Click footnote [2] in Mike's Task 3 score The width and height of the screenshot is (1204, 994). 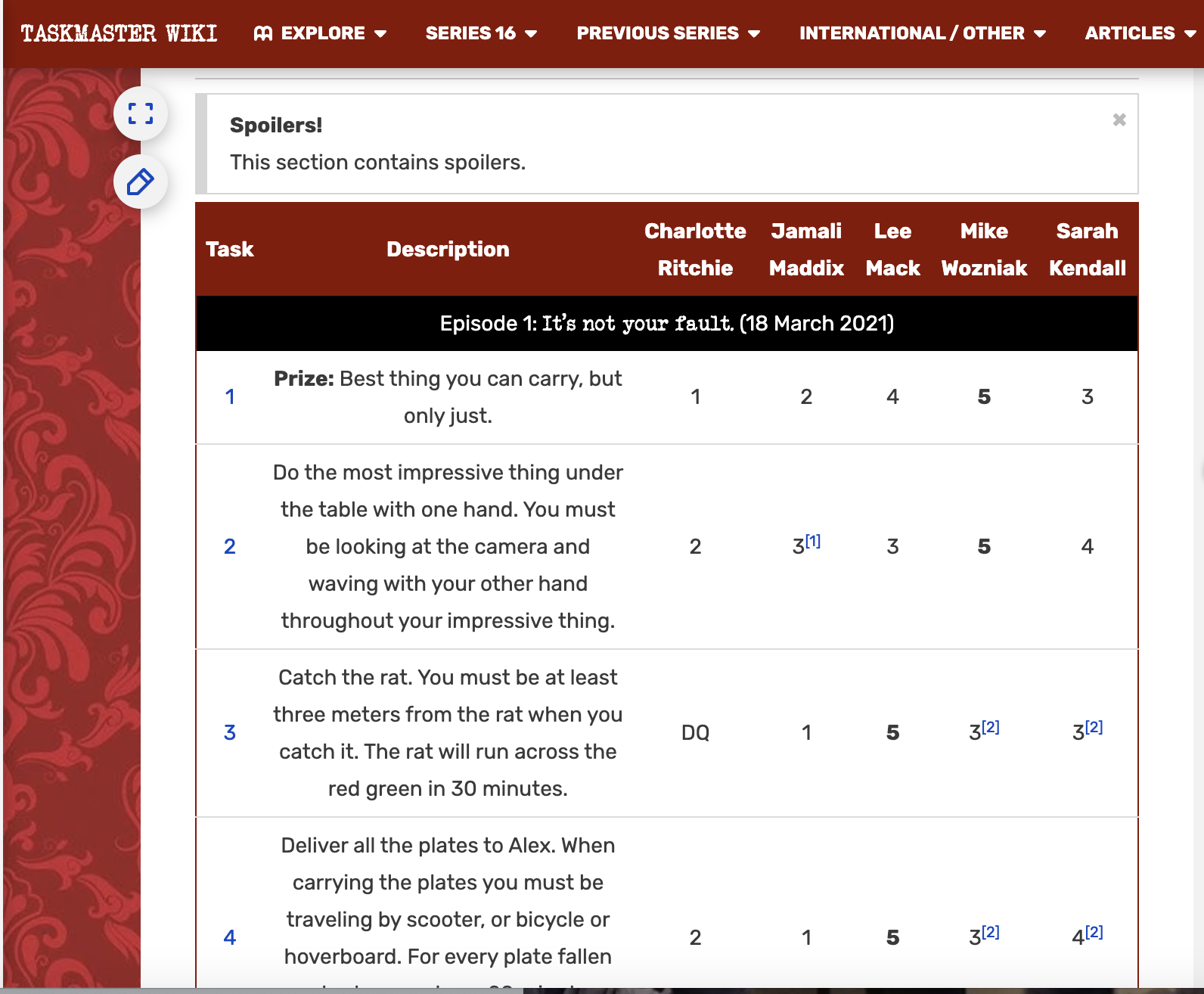click(x=991, y=727)
